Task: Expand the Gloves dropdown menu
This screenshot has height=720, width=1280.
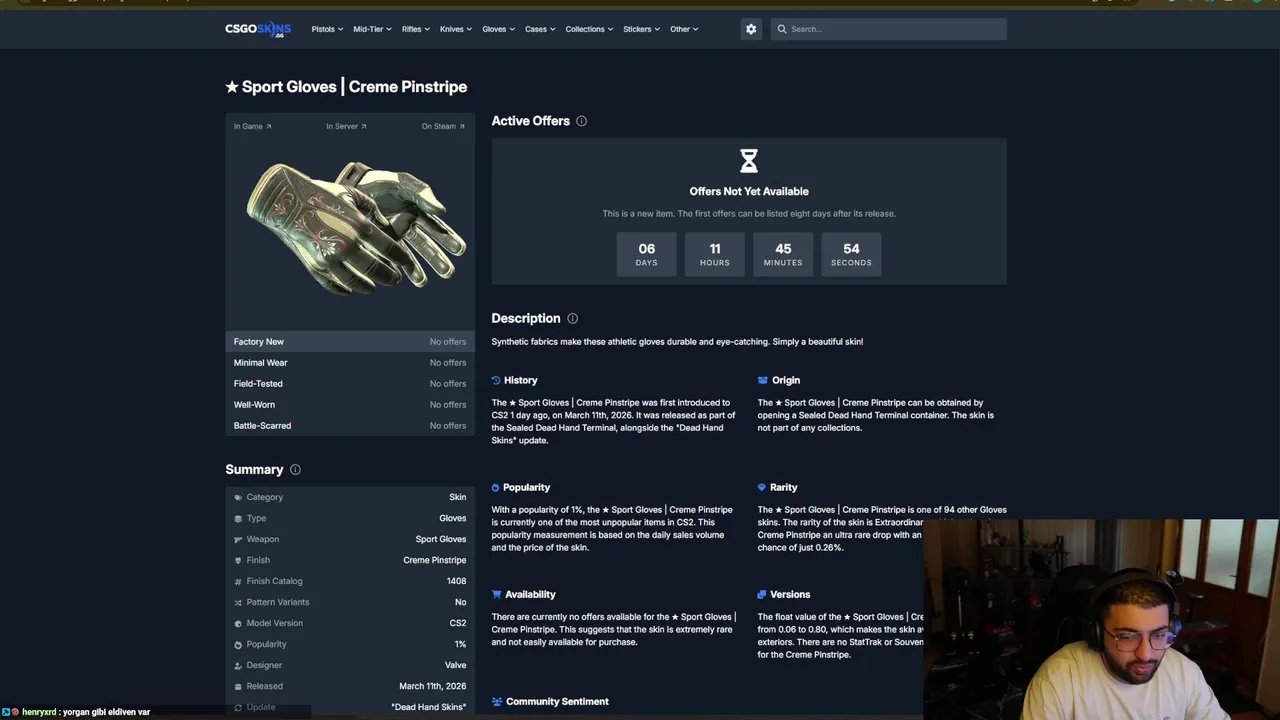Action: click(498, 29)
